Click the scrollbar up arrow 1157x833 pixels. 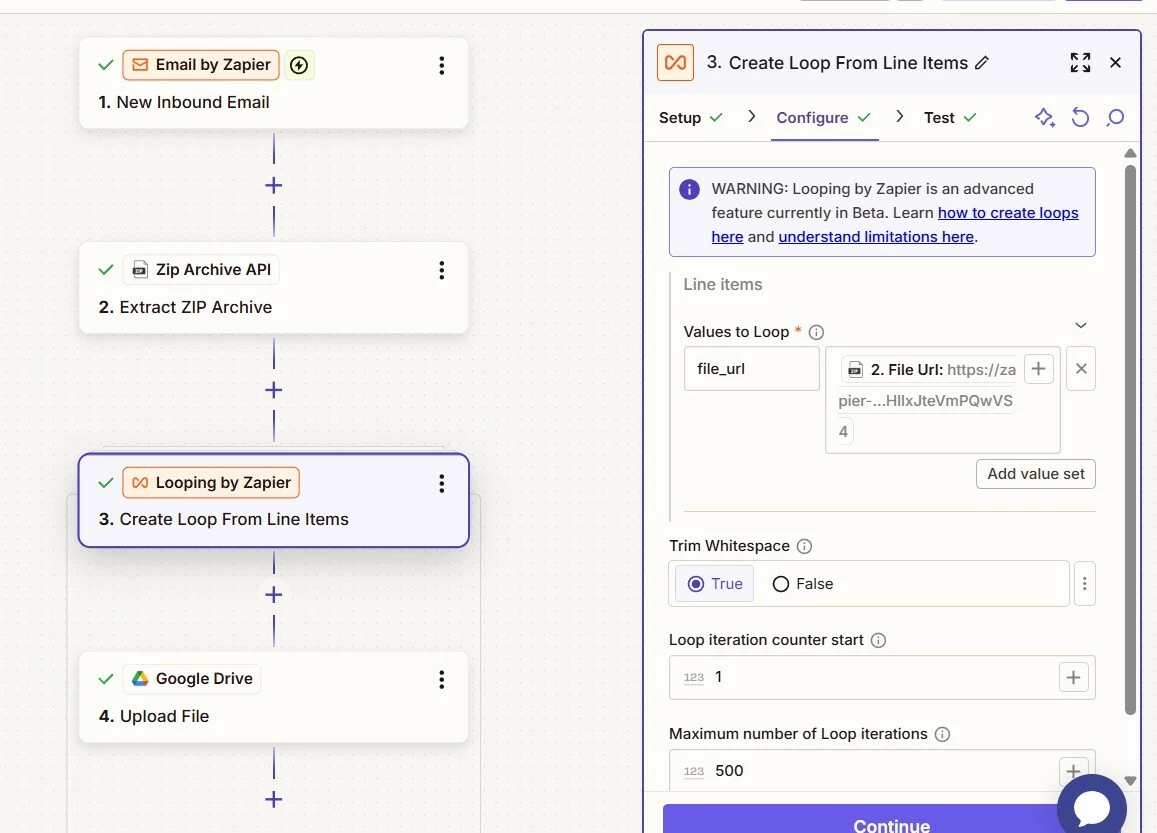(1130, 153)
